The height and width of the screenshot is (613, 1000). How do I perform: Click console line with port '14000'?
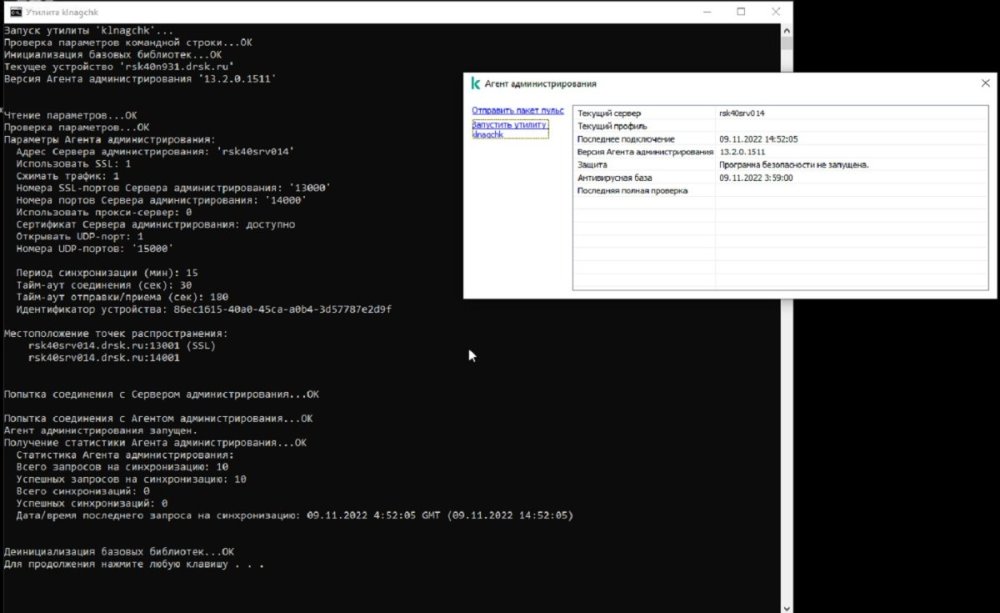click(x=161, y=200)
